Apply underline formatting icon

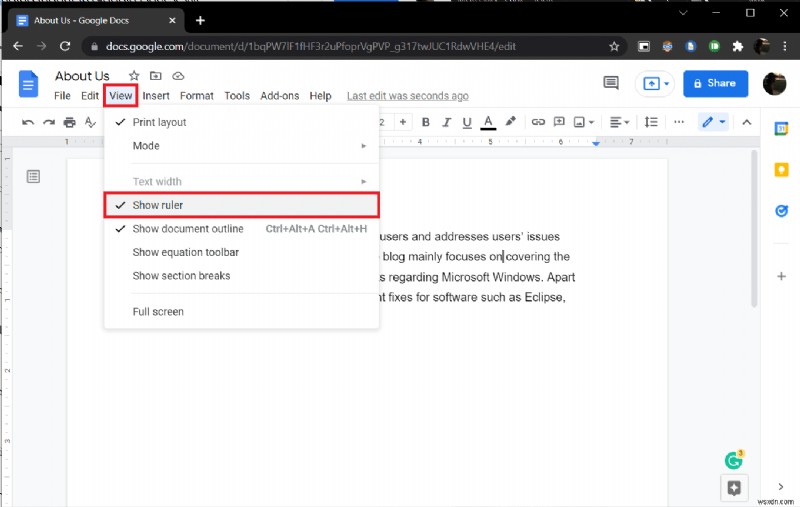[467, 122]
